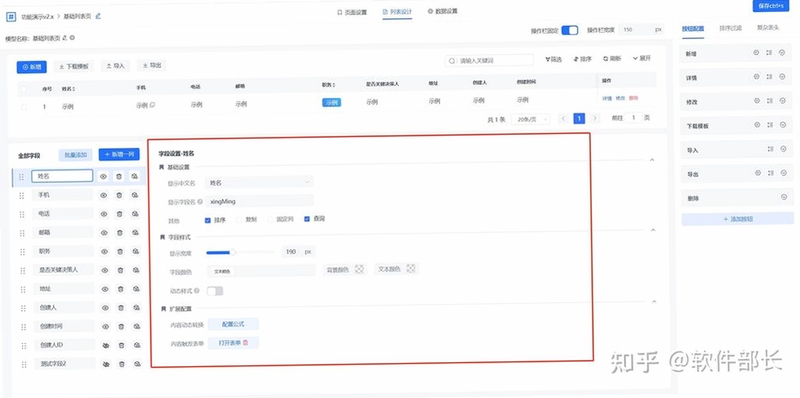Hide the 地址 field with its eye icon
Viewport: 800px width, 398px height.
coord(105,289)
